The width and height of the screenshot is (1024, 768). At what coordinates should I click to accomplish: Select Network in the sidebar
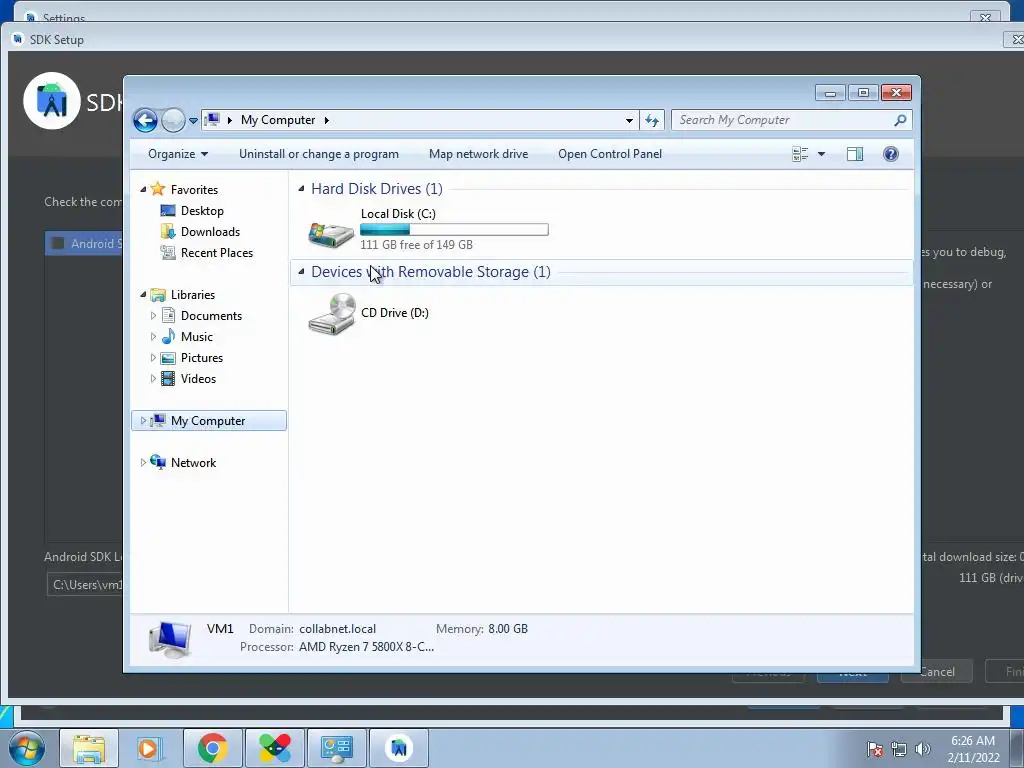(193, 462)
